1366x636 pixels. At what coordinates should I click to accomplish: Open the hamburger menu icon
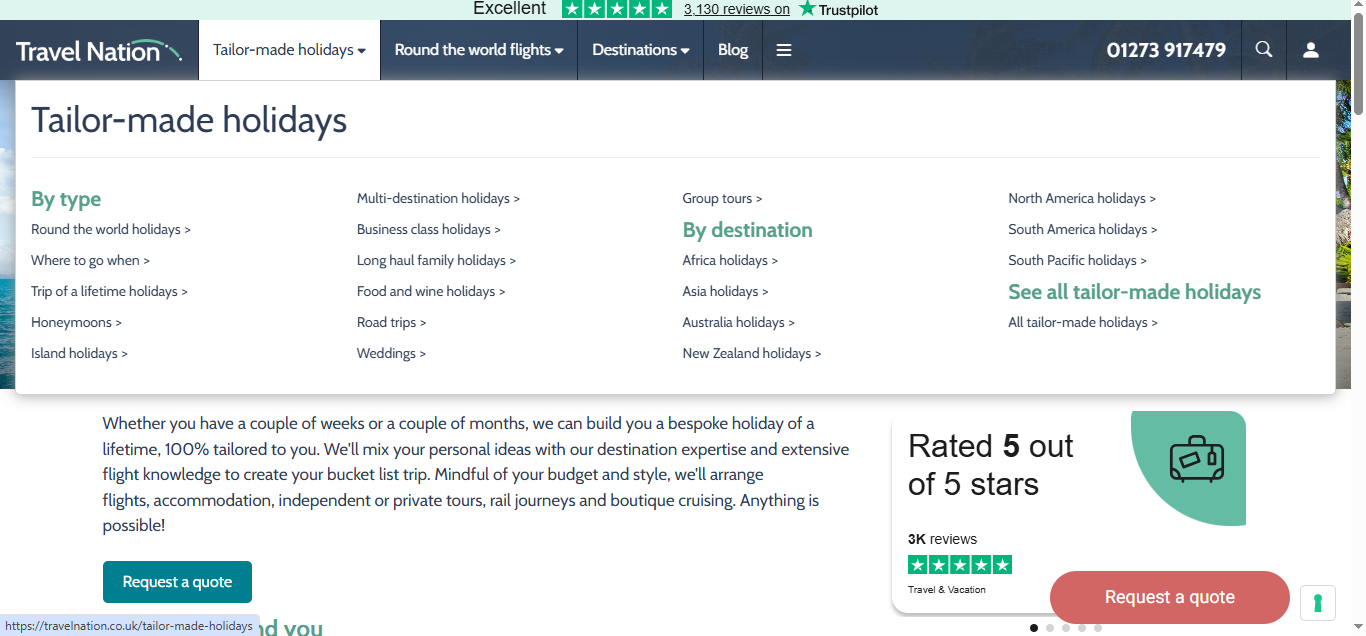tap(784, 50)
